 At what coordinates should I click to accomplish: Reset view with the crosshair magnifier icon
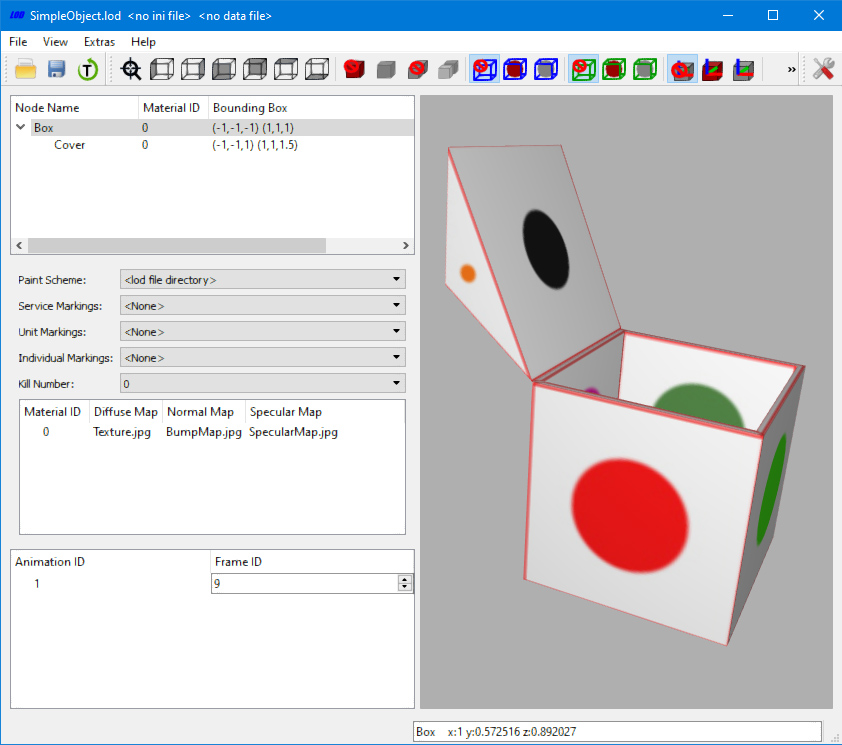click(x=130, y=69)
